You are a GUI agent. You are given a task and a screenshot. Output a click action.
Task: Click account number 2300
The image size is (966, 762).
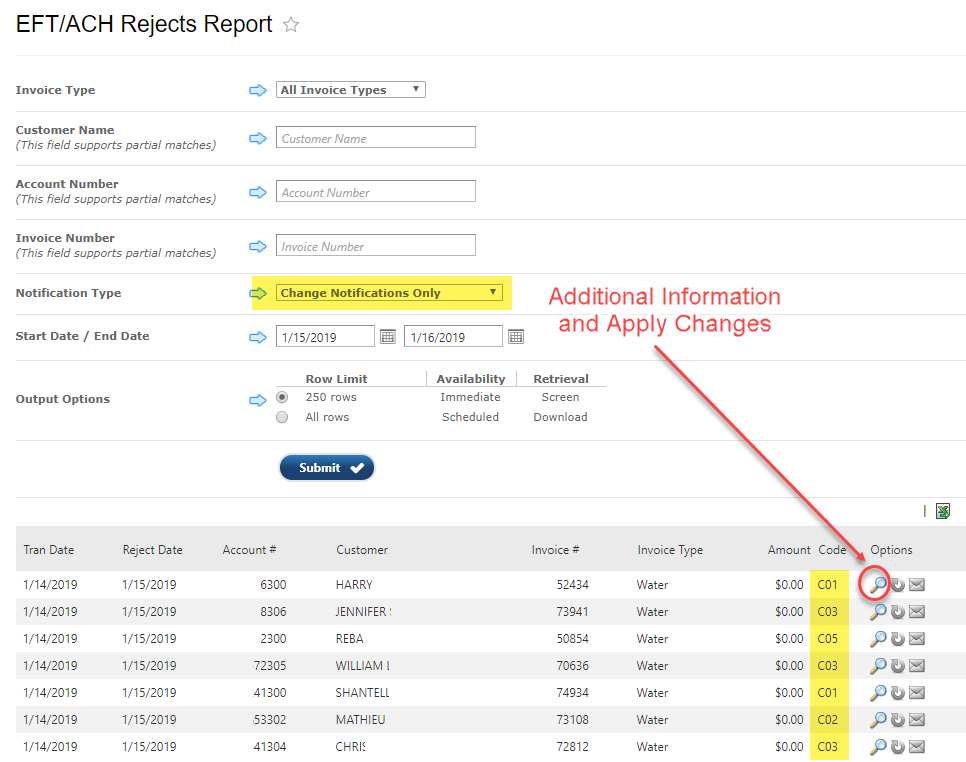click(x=274, y=639)
